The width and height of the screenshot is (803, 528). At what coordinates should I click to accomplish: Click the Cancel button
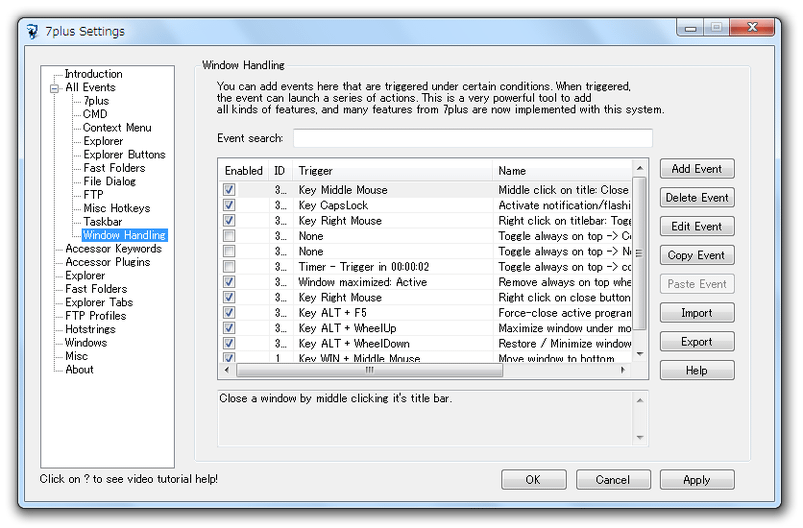pyautogui.click(x=613, y=480)
